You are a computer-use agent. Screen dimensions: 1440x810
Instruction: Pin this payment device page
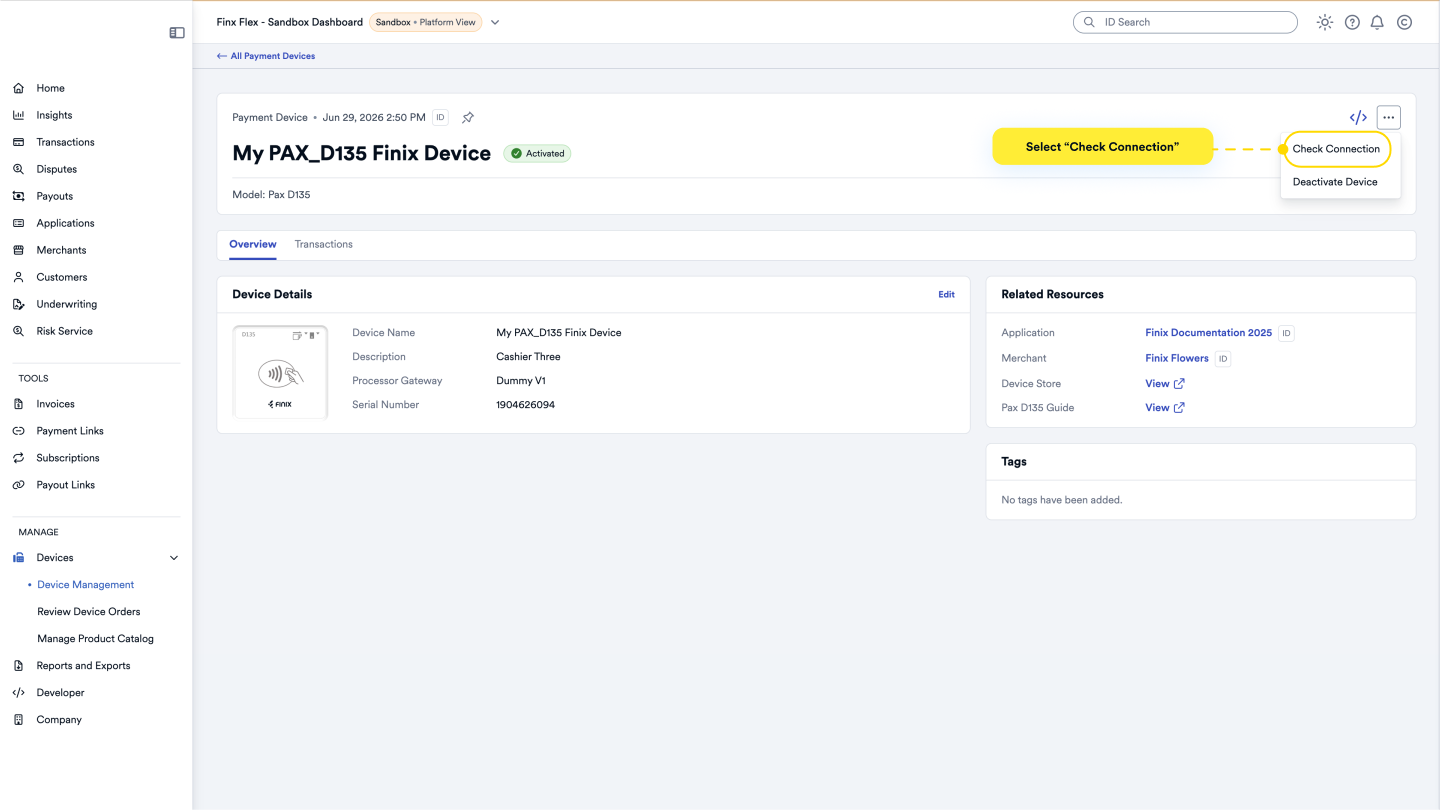[467, 117]
